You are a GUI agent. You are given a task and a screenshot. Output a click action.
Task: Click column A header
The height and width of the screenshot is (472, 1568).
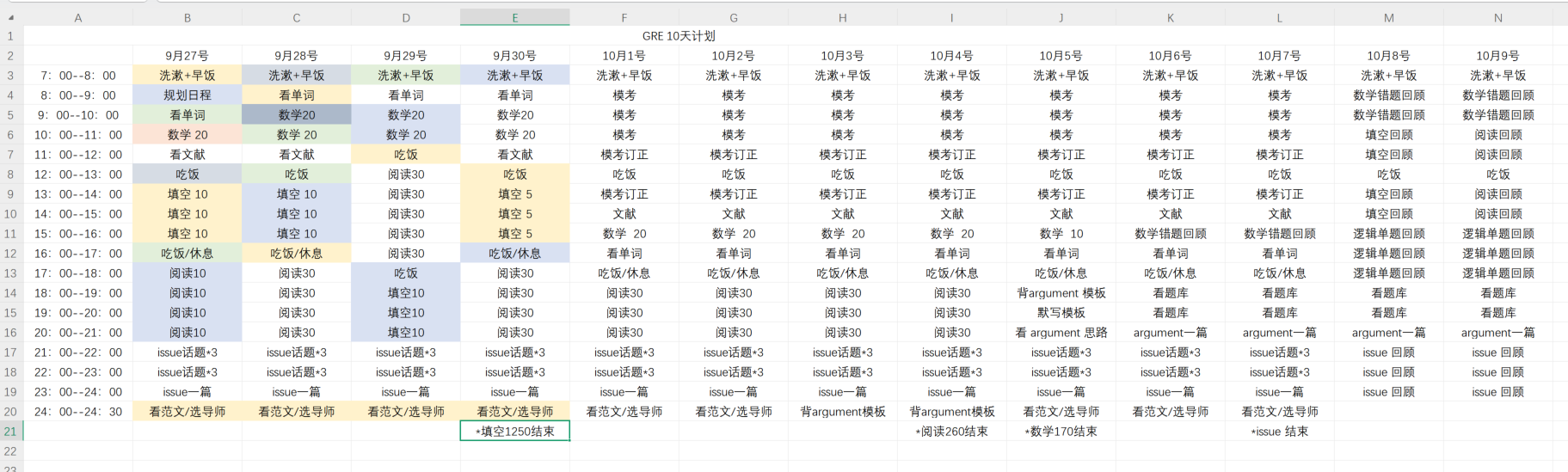(78, 17)
